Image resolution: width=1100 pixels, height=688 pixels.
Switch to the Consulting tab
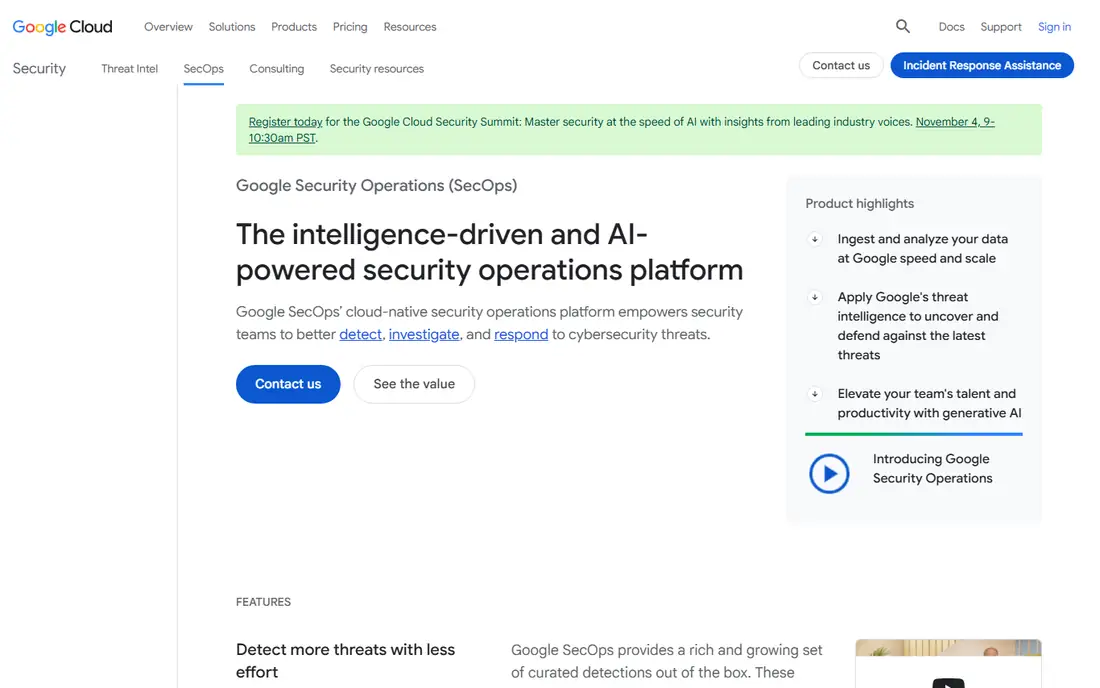[x=276, y=69]
